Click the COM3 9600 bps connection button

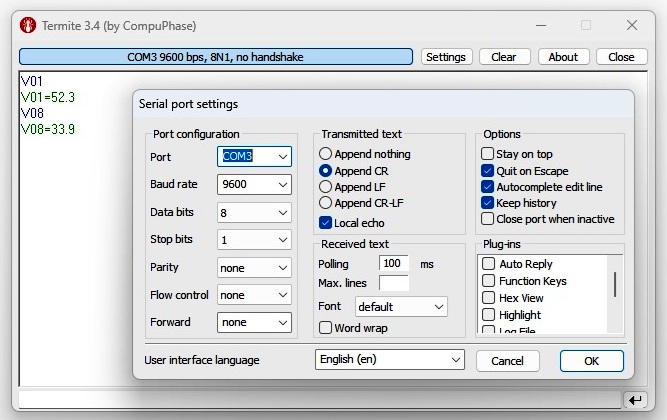[216, 57]
